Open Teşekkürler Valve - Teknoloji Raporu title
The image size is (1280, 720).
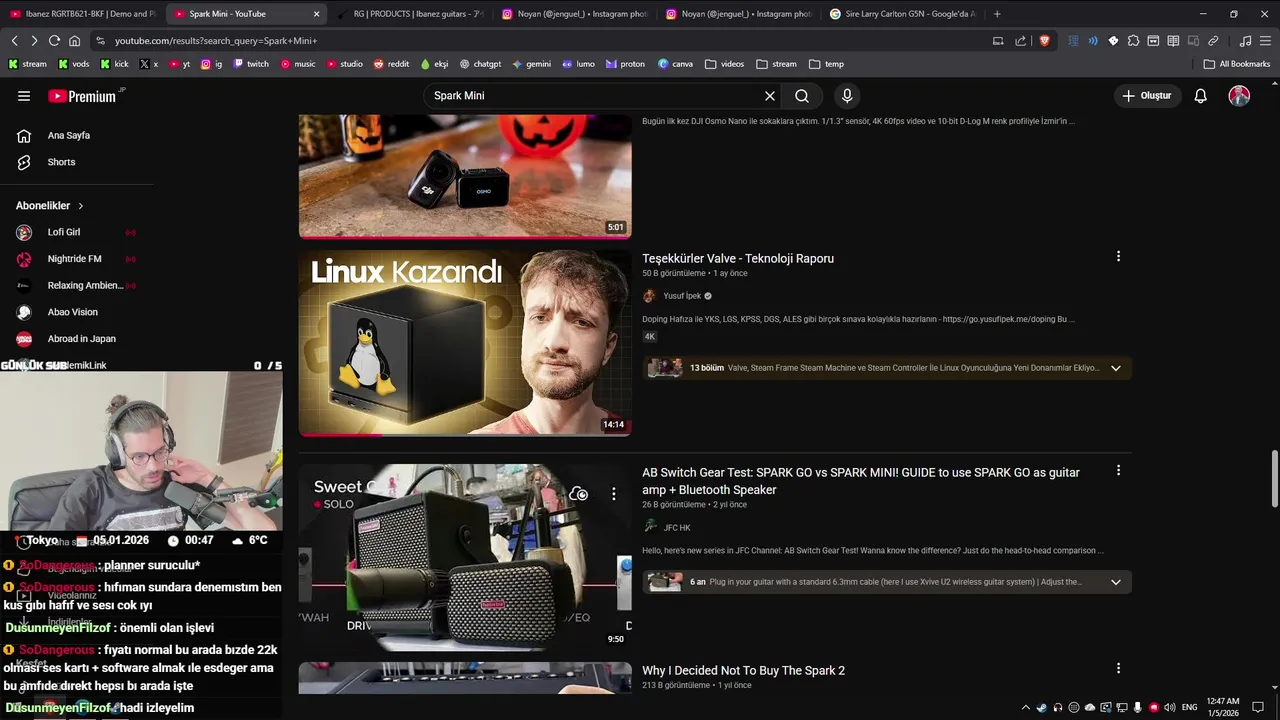tap(738, 258)
